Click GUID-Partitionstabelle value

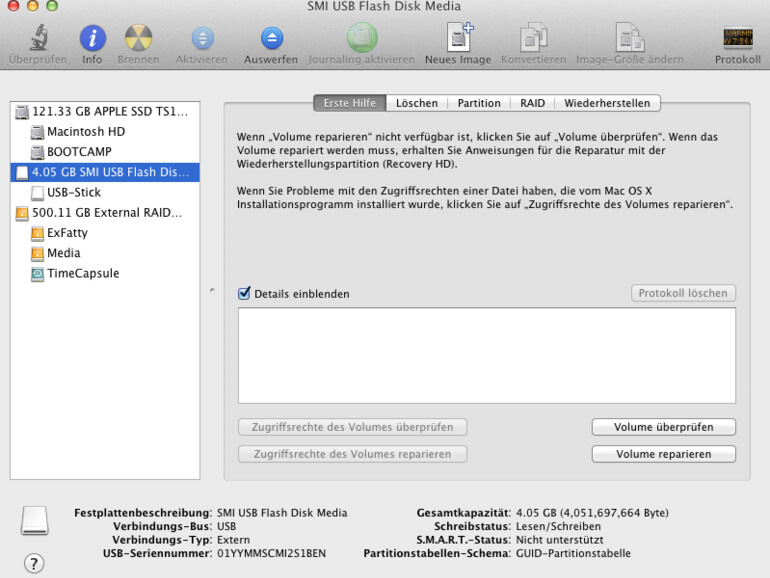(x=573, y=553)
